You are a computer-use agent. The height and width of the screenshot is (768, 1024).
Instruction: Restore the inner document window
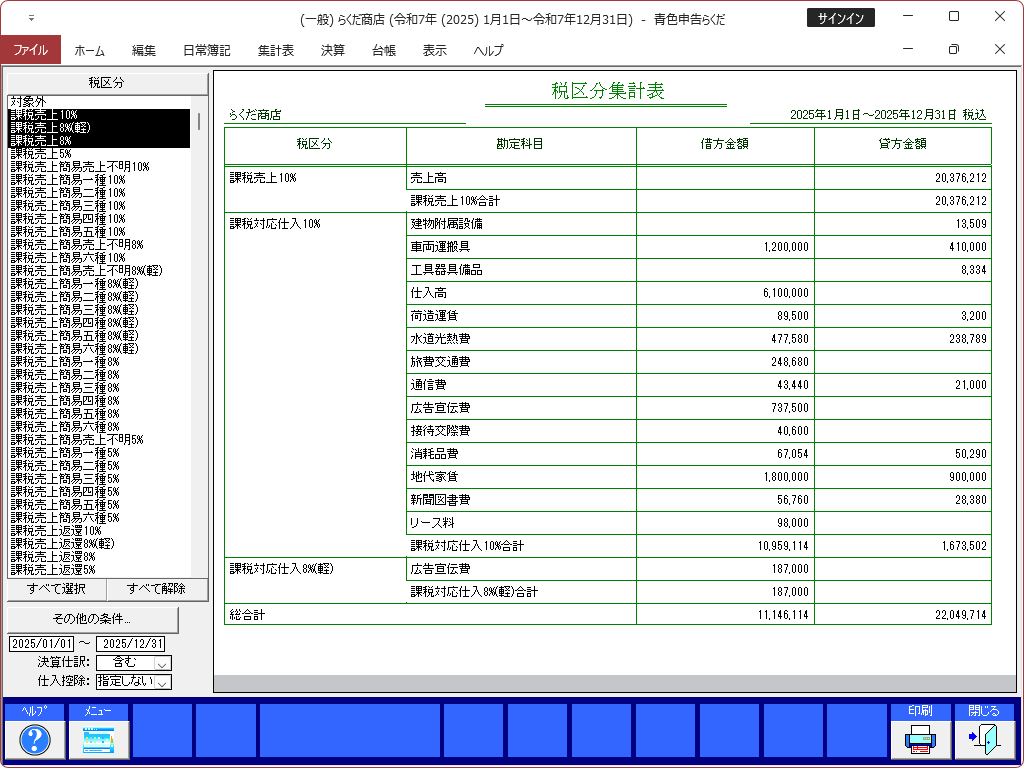tap(953, 50)
